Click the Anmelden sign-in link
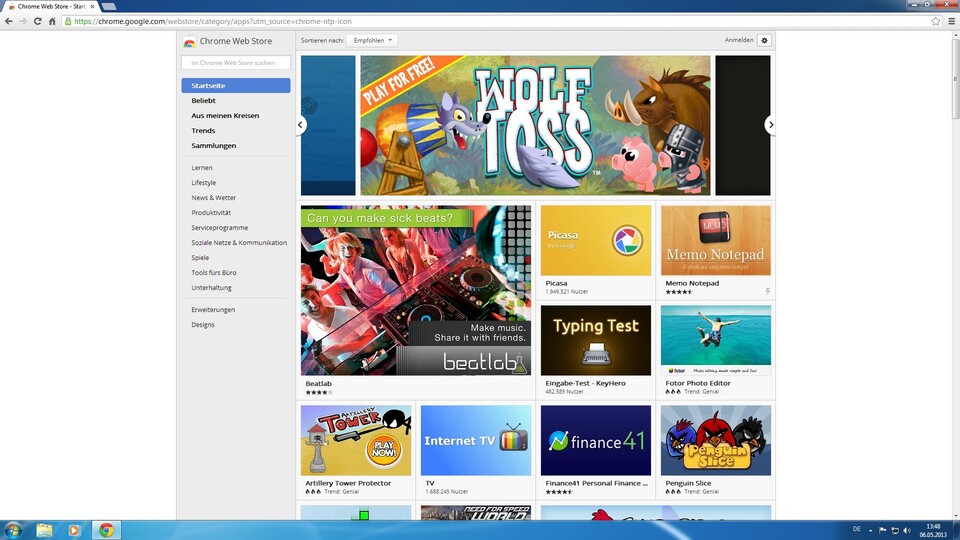The height and width of the screenshot is (540, 960). 739,40
